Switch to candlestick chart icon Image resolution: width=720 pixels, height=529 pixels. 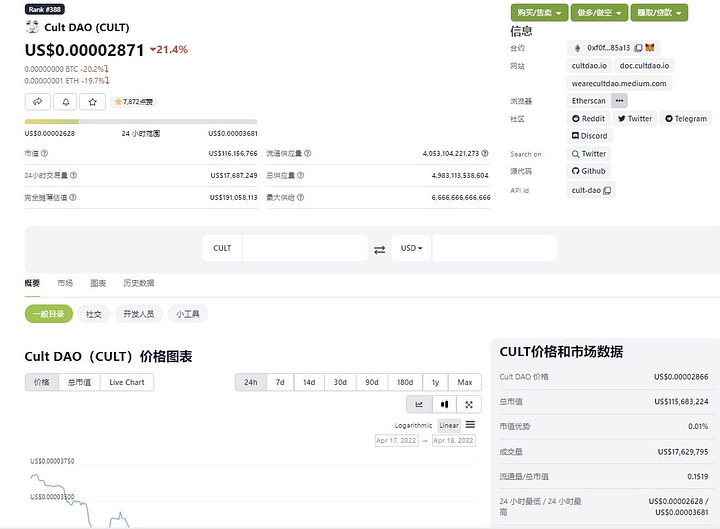[x=444, y=404]
